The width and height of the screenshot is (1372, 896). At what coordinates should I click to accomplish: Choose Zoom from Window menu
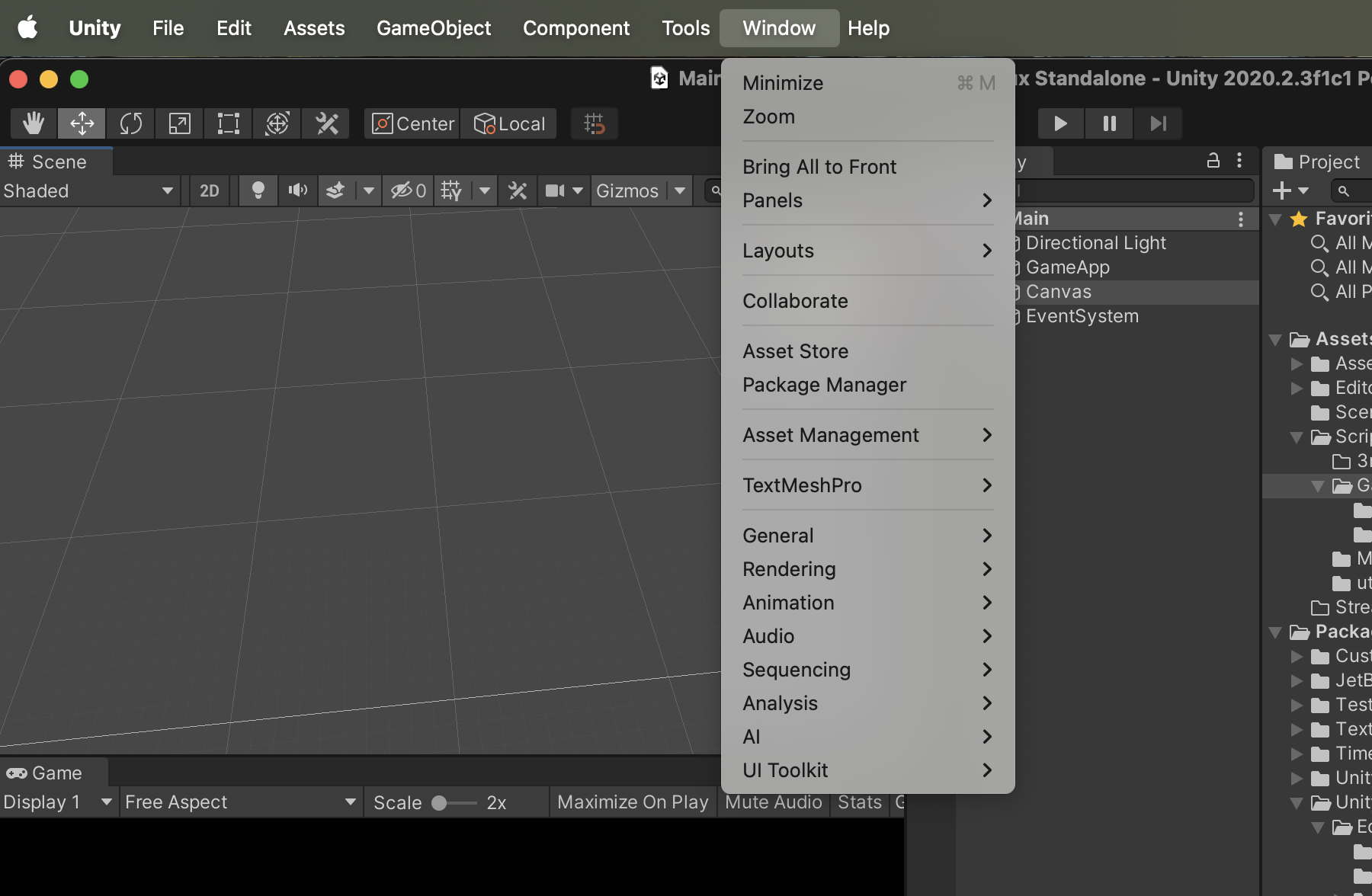coord(868,117)
